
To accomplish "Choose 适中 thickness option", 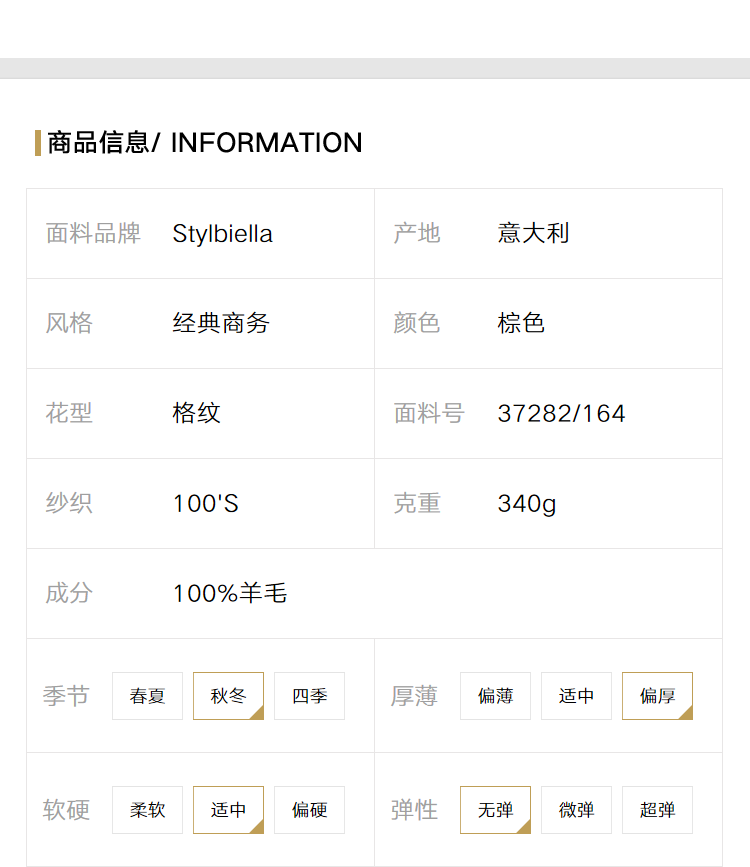I will coord(576,696).
